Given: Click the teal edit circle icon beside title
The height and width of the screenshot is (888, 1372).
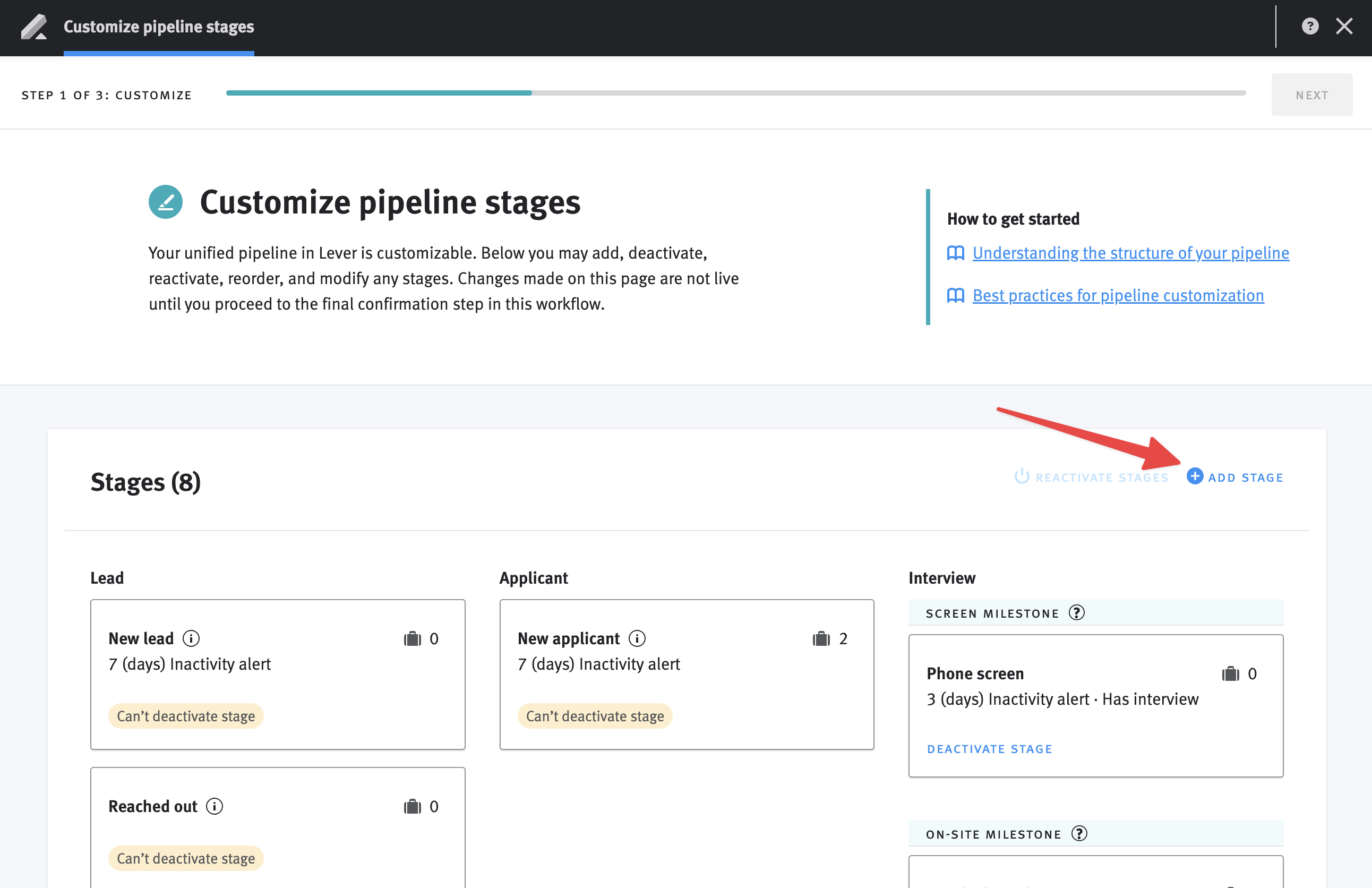Looking at the screenshot, I should pyautogui.click(x=166, y=202).
